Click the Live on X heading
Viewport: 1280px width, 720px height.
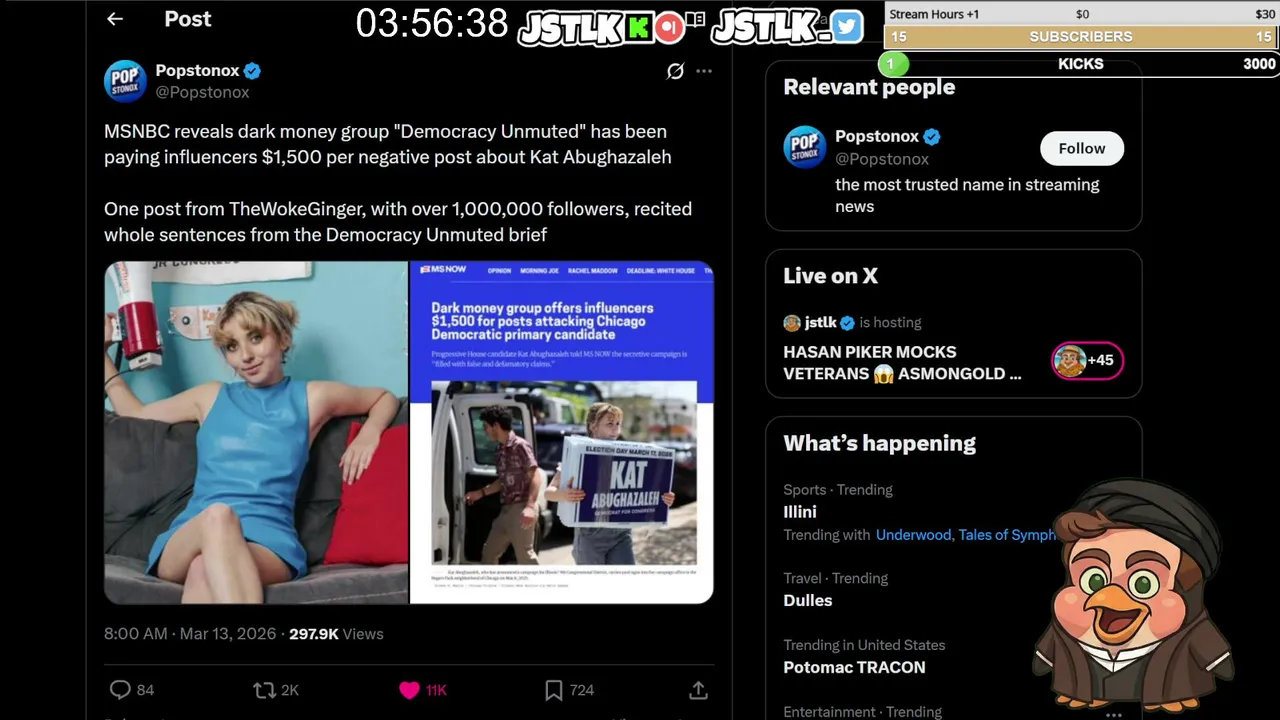tap(830, 276)
